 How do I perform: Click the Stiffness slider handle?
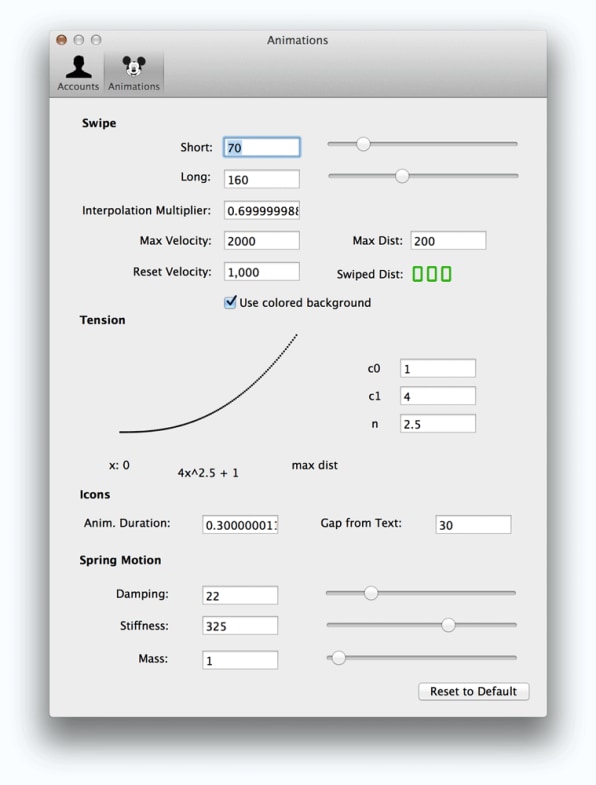click(448, 625)
